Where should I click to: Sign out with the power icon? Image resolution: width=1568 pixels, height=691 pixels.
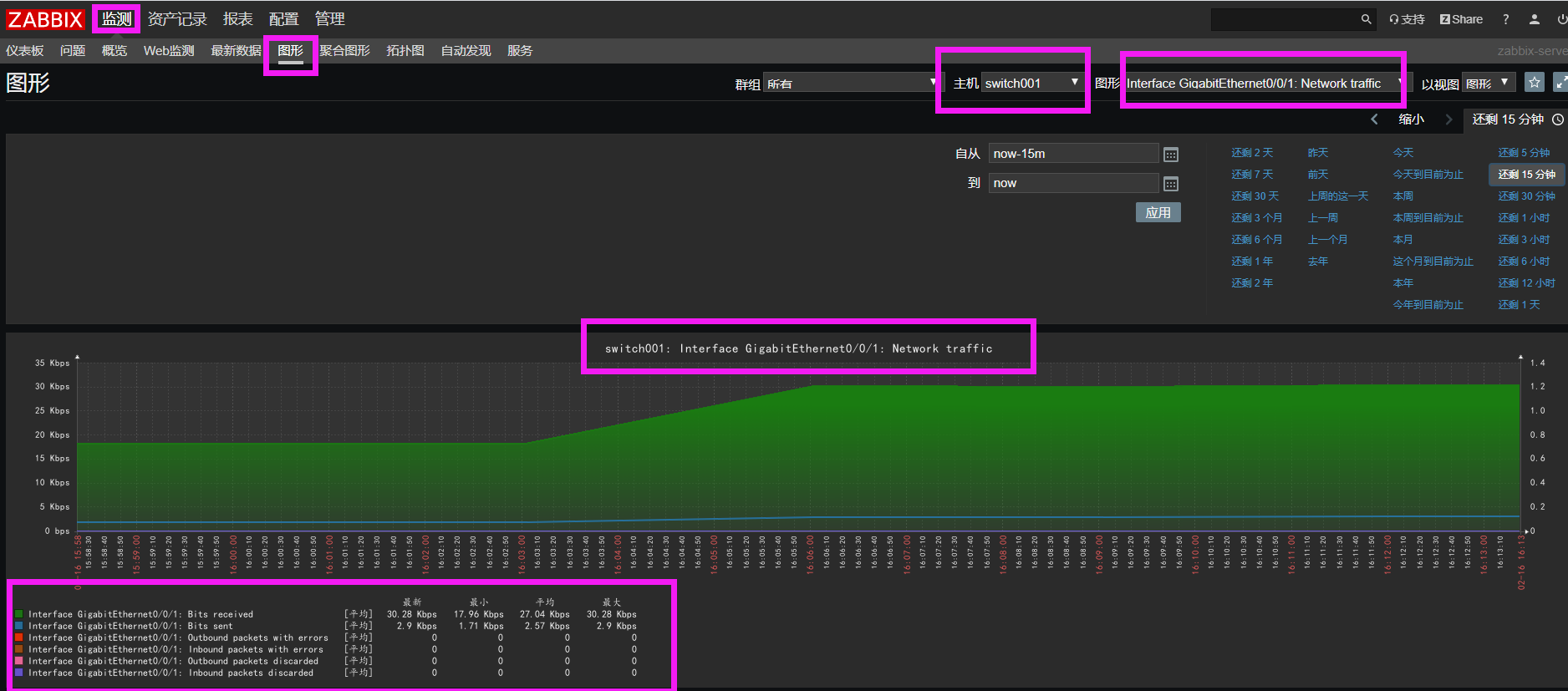[1563, 19]
